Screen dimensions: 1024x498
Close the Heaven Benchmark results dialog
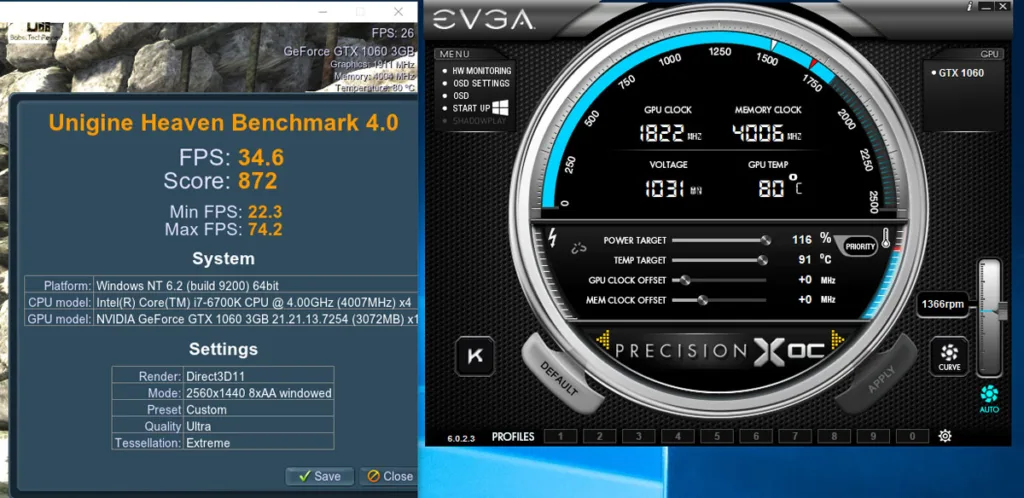(x=389, y=476)
